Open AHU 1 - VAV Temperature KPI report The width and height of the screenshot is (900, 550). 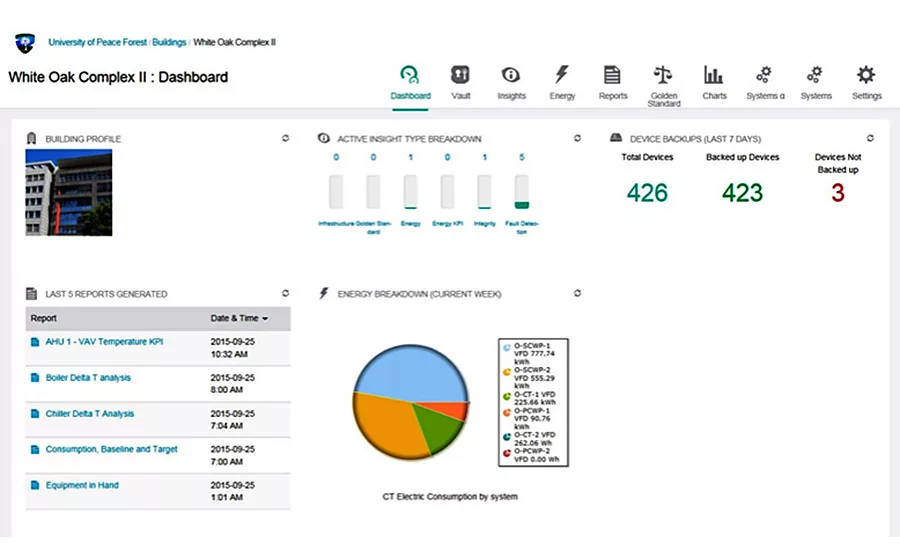click(x=104, y=342)
